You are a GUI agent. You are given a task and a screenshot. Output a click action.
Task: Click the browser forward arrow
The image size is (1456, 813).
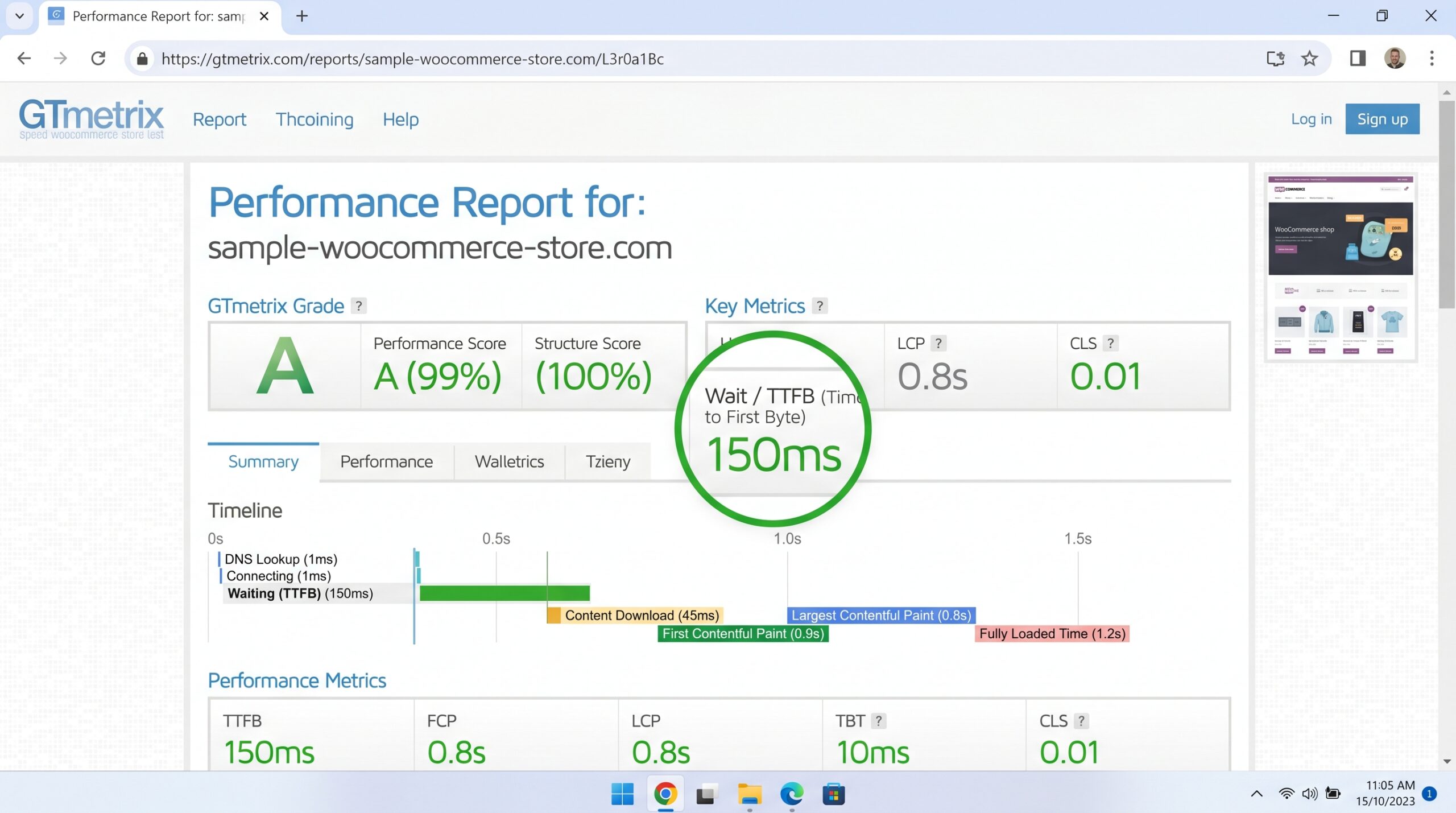point(60,59)
